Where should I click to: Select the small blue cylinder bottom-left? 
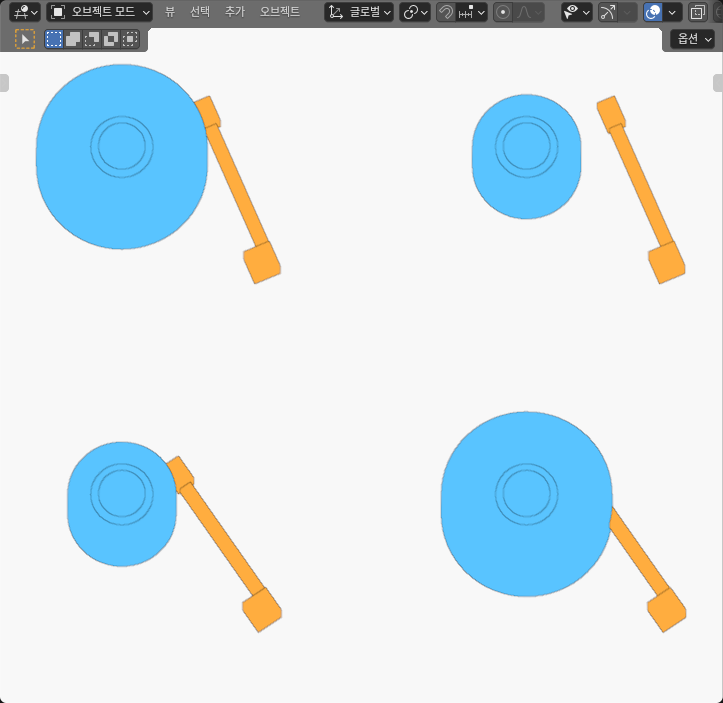[x=122, y=504]
